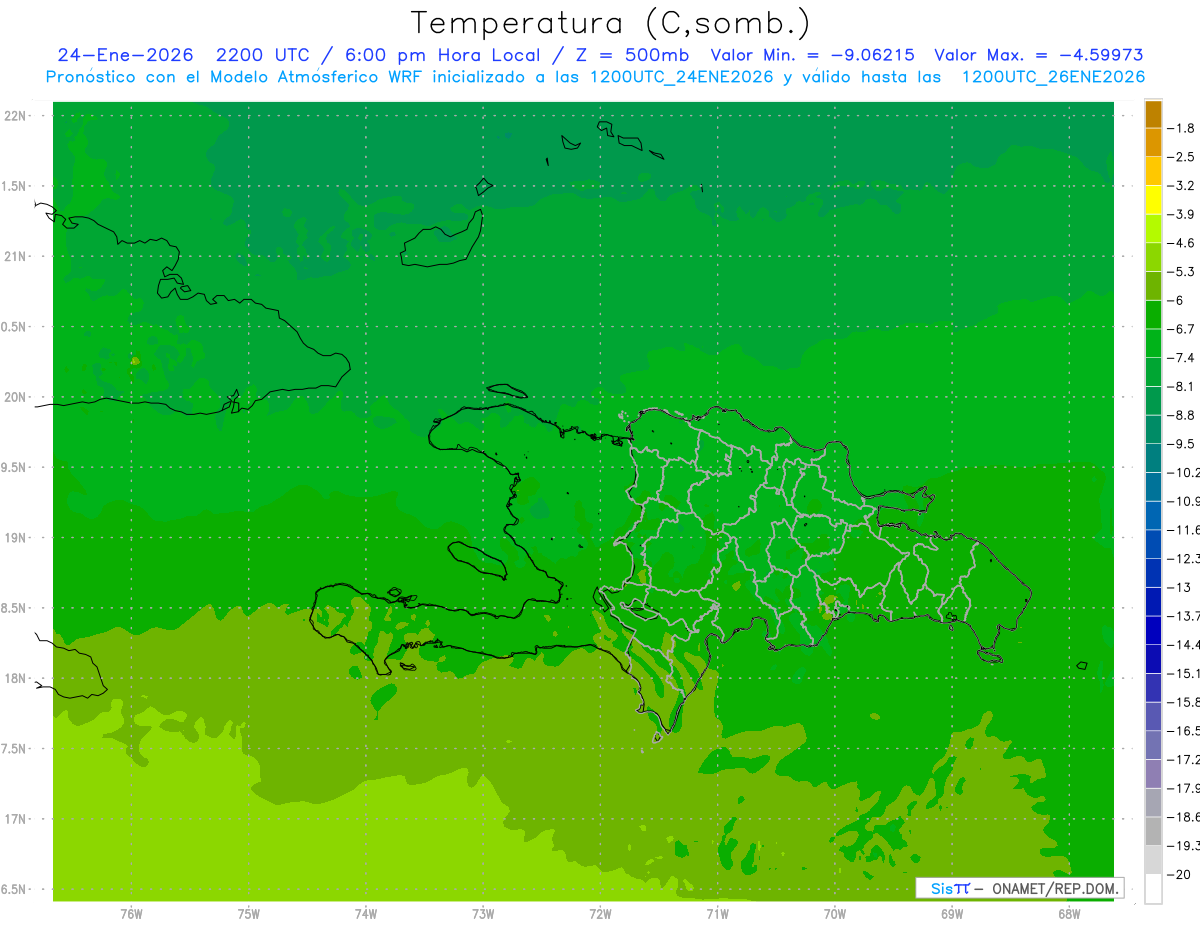Image resolution: width=1200 pixels, height=927 pixels.
Task: Click the '75W' longitude label
Action: [249, 914]
